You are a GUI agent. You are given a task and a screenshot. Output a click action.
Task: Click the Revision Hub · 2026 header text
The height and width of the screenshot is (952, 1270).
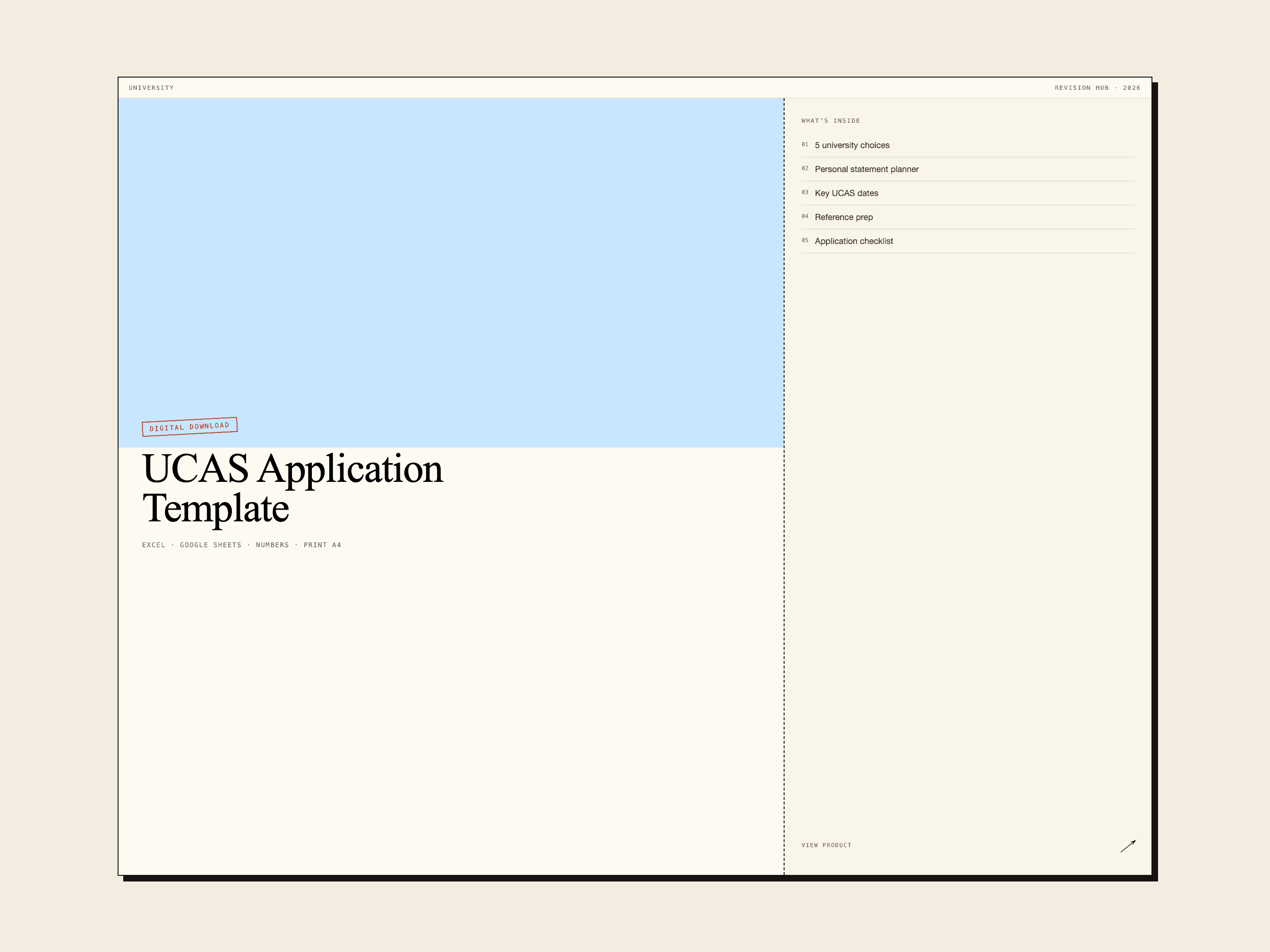click(1097, 88)
